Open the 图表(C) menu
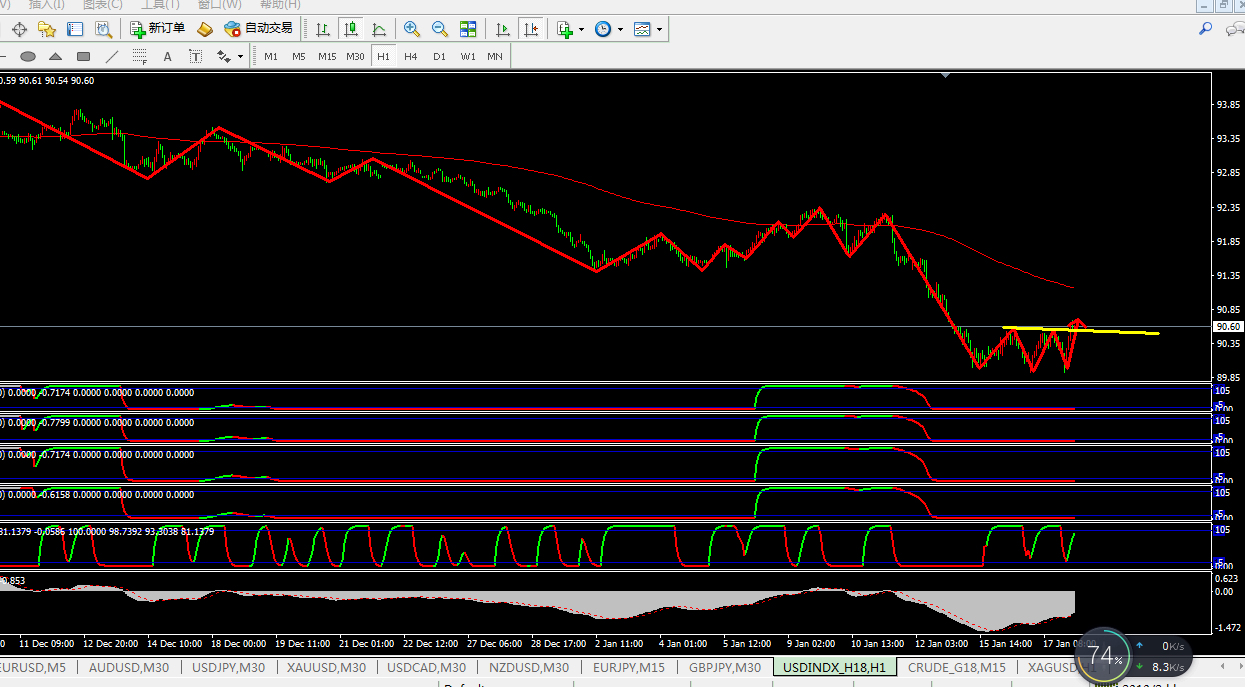The width and height of the screenshot is (1245, 687). tap(103, 5)
